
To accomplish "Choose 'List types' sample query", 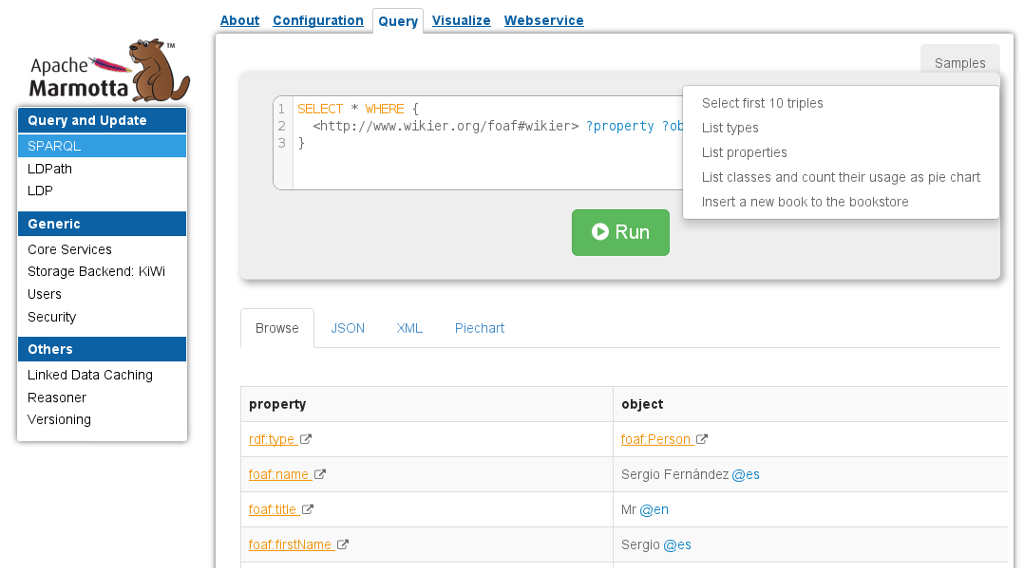I will pyautogui.click(x=730, y=128).
